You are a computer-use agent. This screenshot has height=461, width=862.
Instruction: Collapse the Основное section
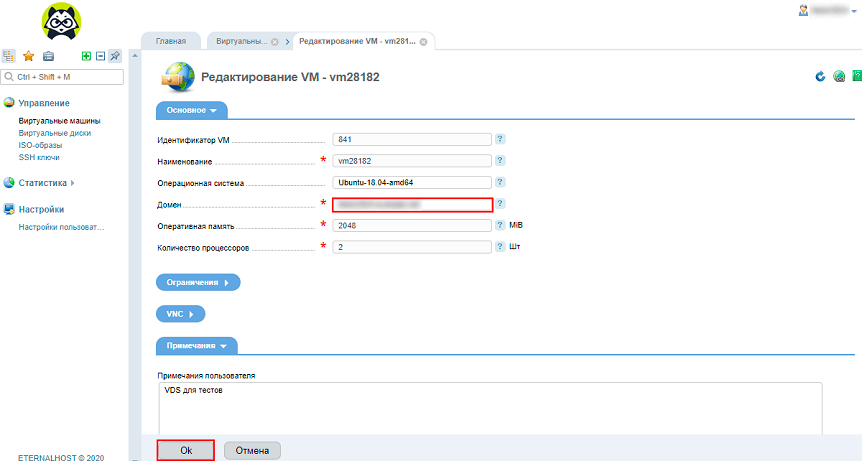[x=191, y=110]
